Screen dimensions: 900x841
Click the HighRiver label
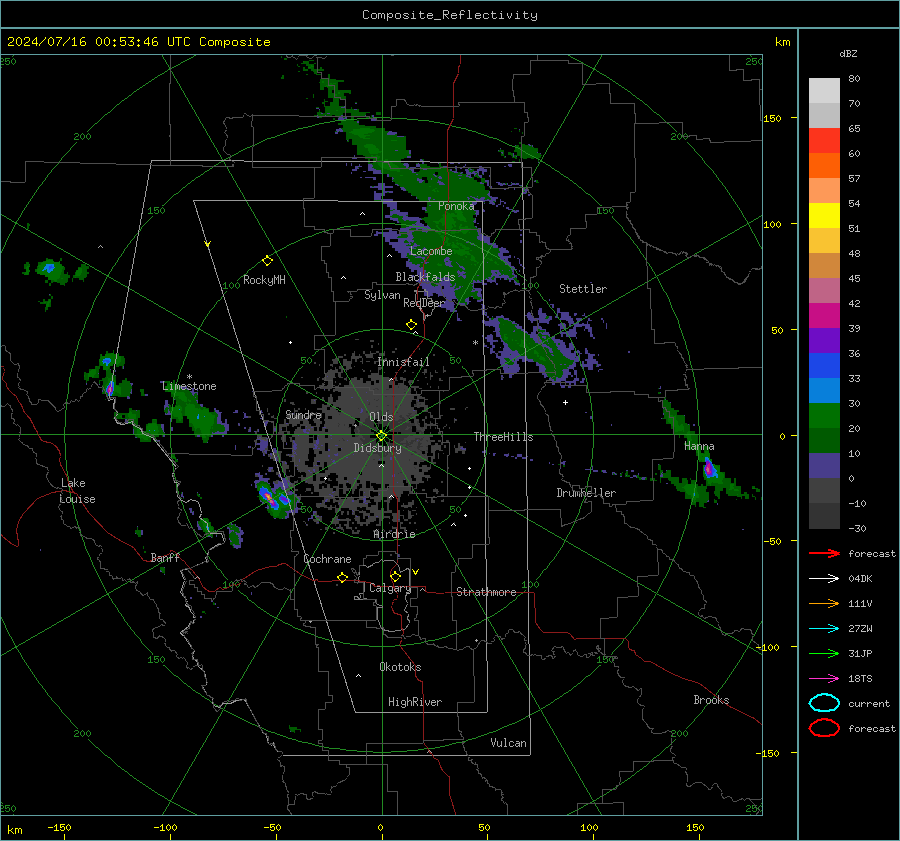click(x=415, y=702)
